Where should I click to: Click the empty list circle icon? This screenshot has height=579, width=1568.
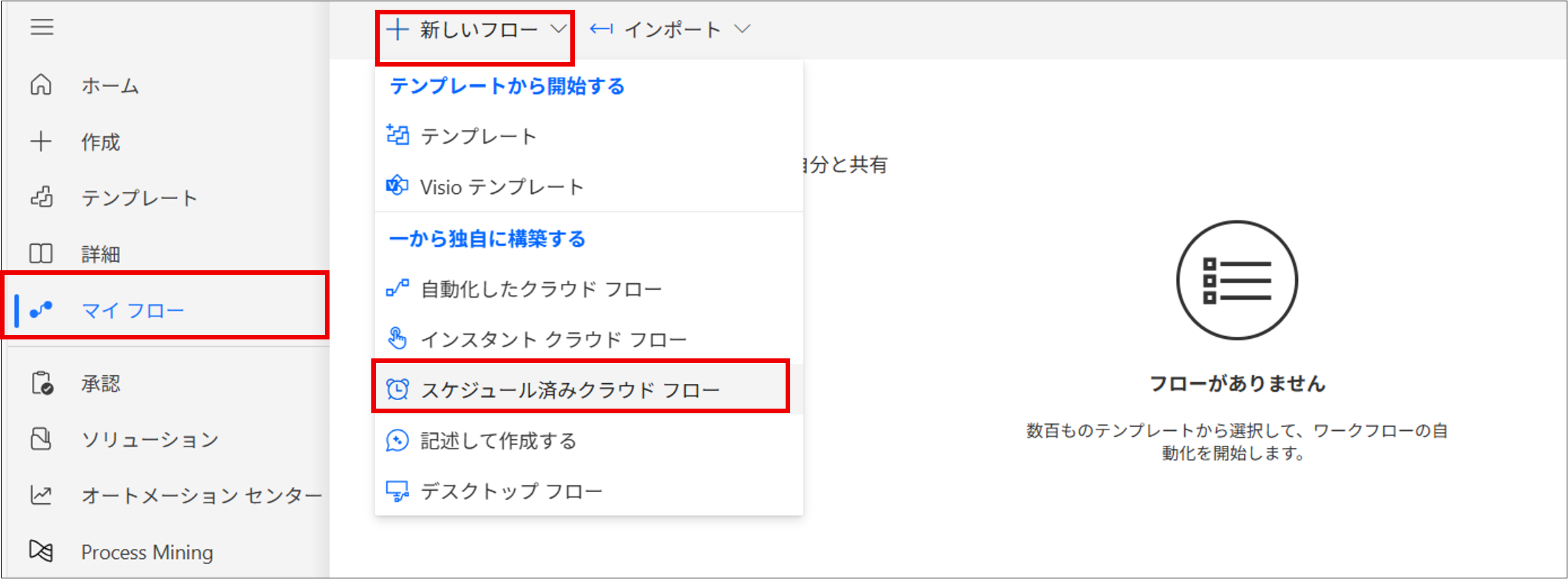1237,281
